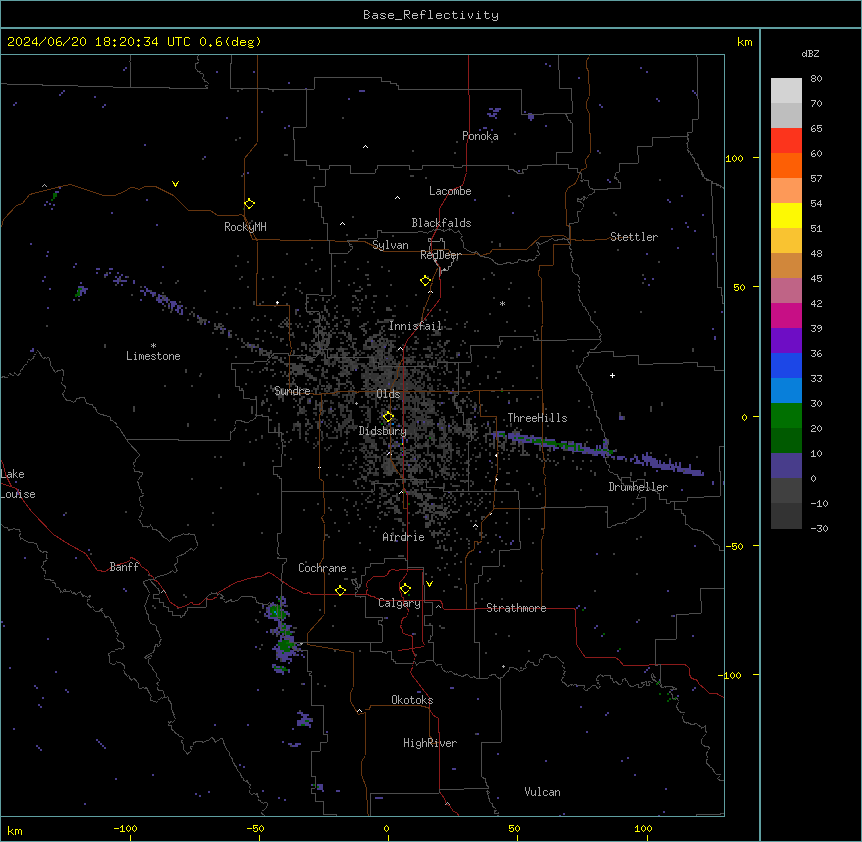Click the asterisk marker above Limestone label

click(153, 346)
